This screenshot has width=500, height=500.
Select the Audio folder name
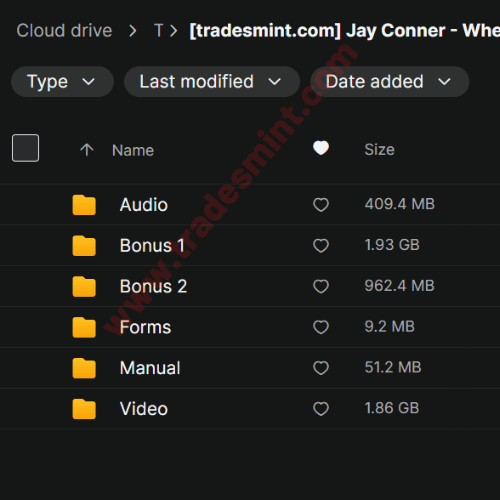[x=144, y=205]
